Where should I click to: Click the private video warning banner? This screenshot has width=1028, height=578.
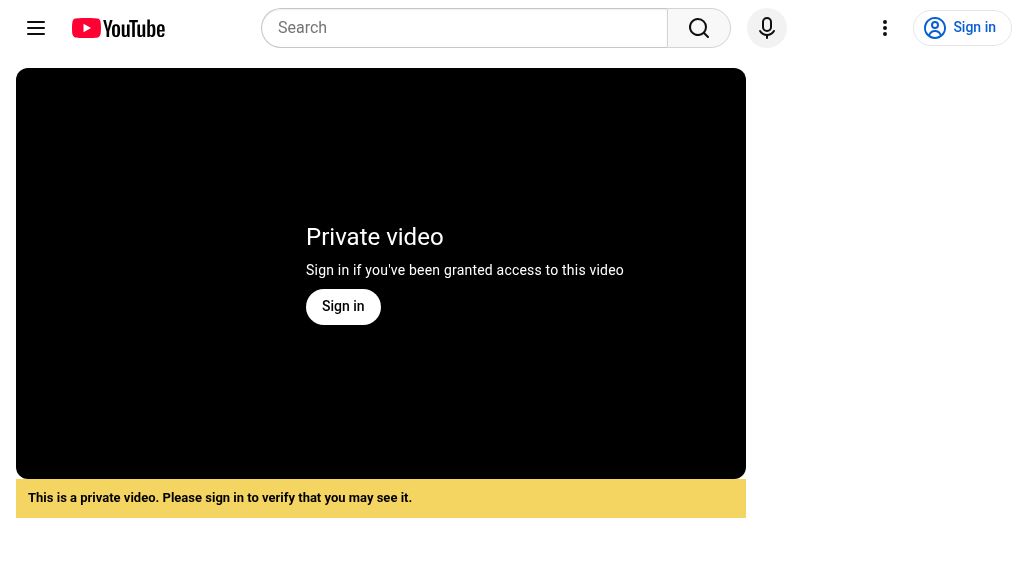coord(380,497)
